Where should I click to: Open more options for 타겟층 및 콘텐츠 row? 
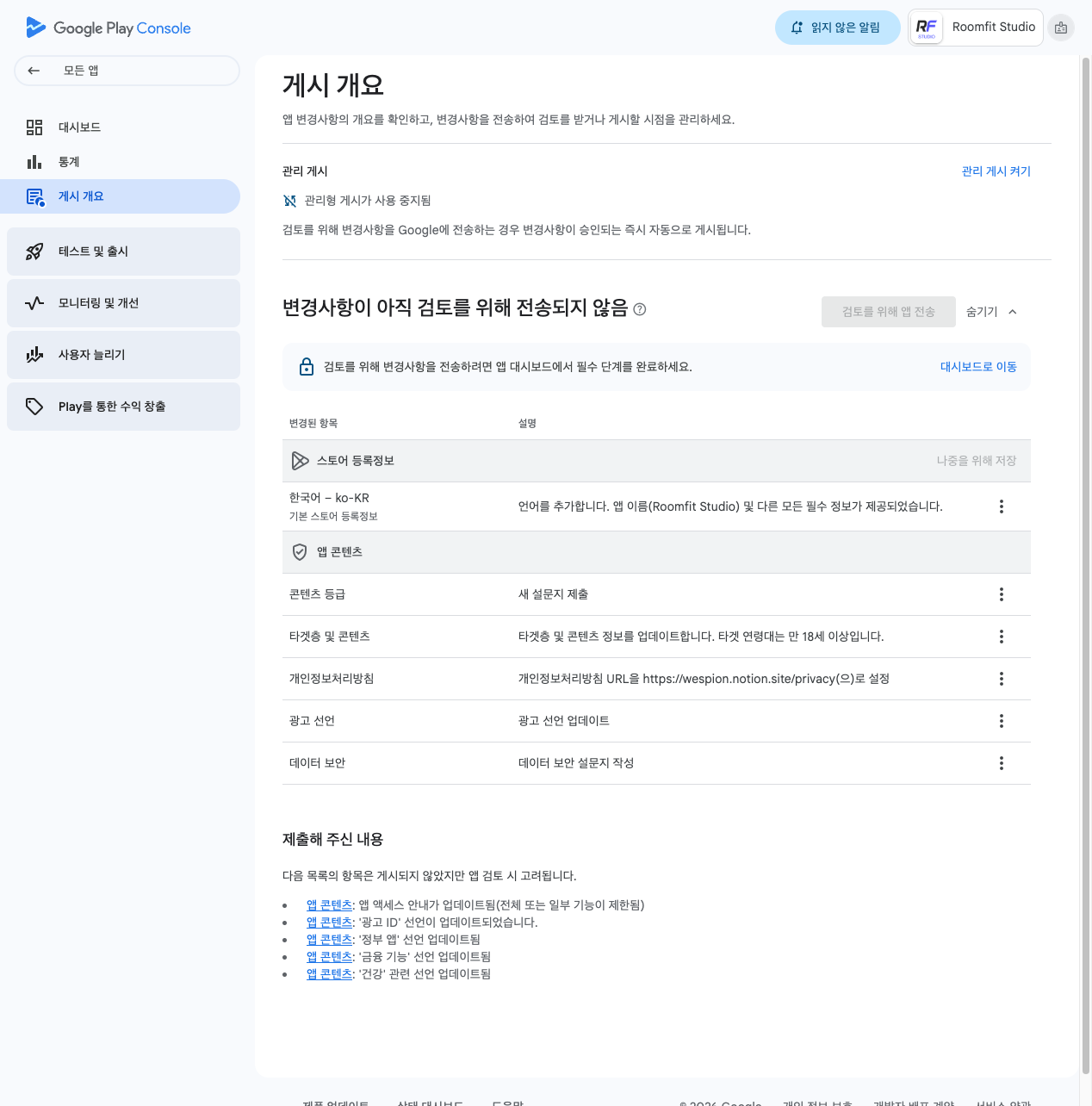click(x=1001, y=637)
